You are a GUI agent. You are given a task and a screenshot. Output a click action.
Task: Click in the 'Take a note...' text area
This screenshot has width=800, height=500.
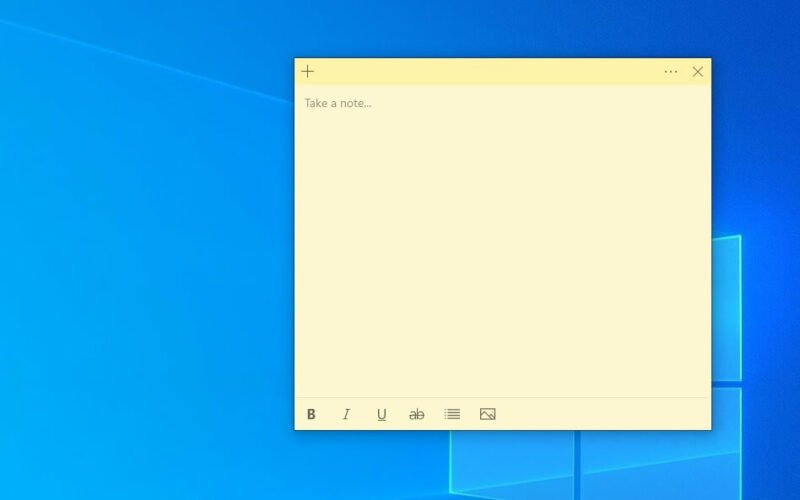coord(503,241)
